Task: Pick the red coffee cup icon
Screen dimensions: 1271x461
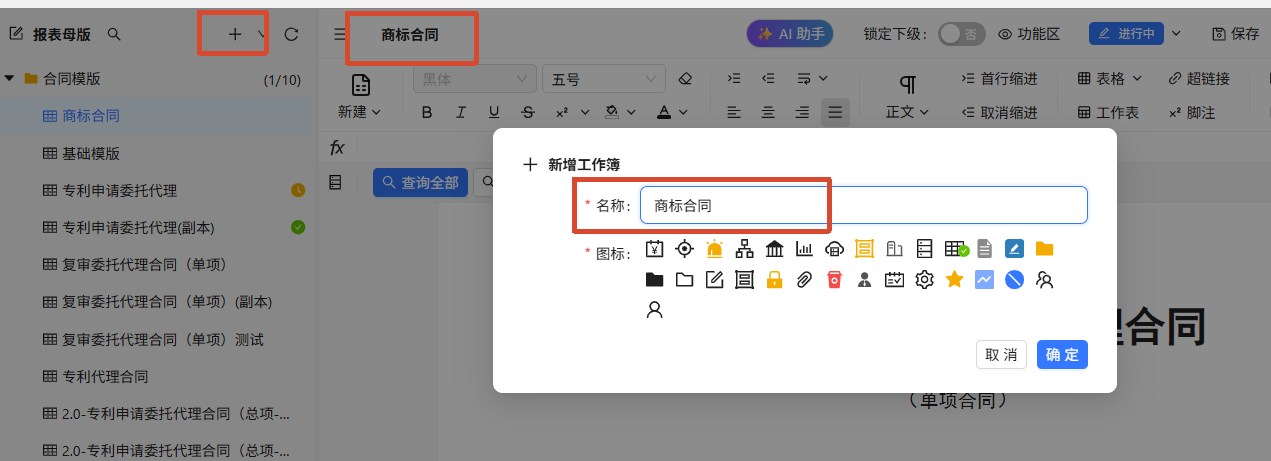Action: pos(835,280)
